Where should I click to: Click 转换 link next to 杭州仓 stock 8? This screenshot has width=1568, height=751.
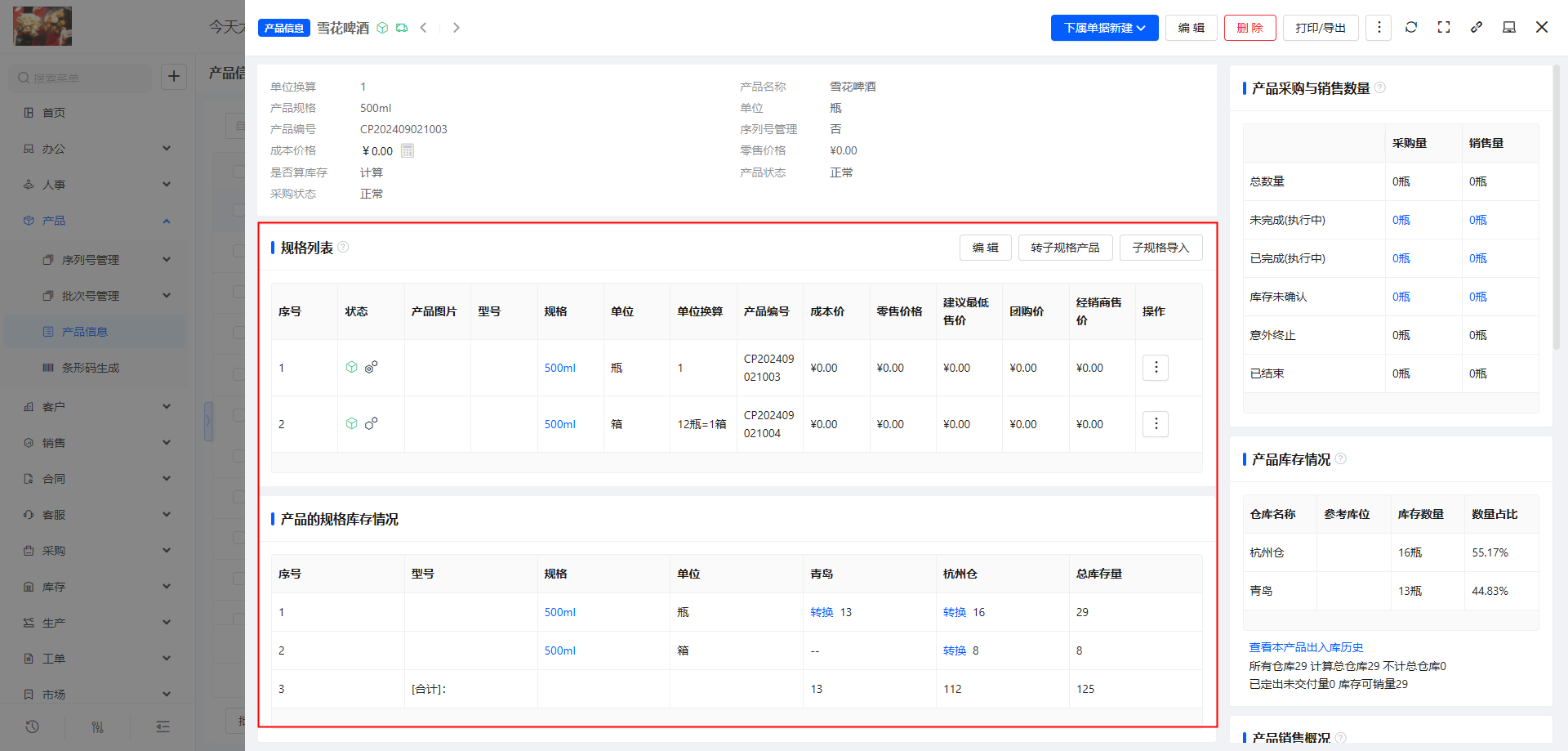tap(955, 650)
